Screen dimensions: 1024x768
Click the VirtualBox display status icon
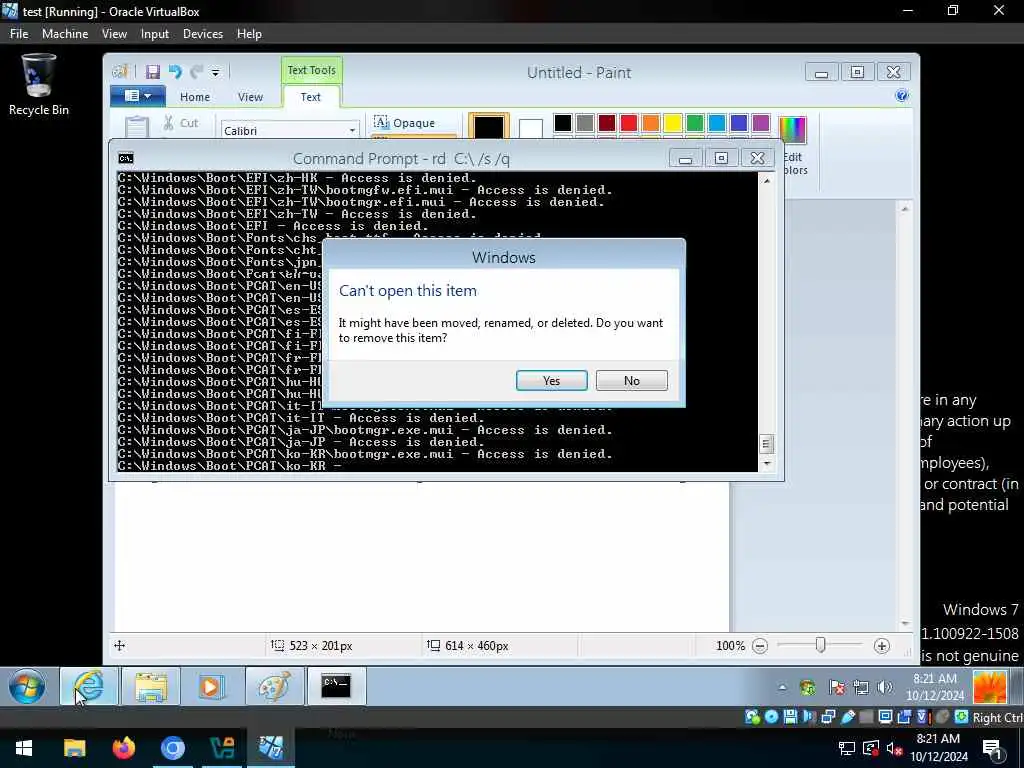(x=885, y=717)
